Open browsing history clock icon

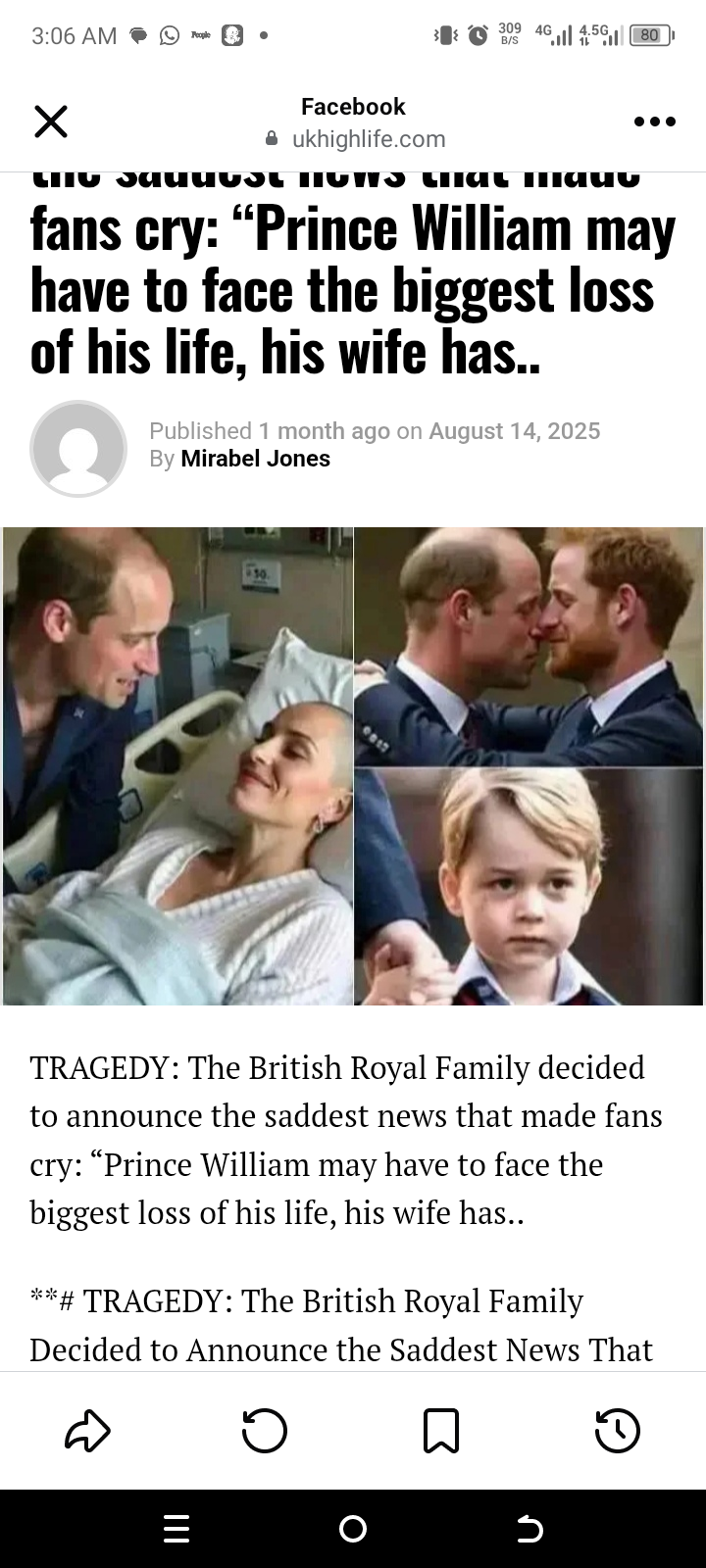click(618, 1431)
